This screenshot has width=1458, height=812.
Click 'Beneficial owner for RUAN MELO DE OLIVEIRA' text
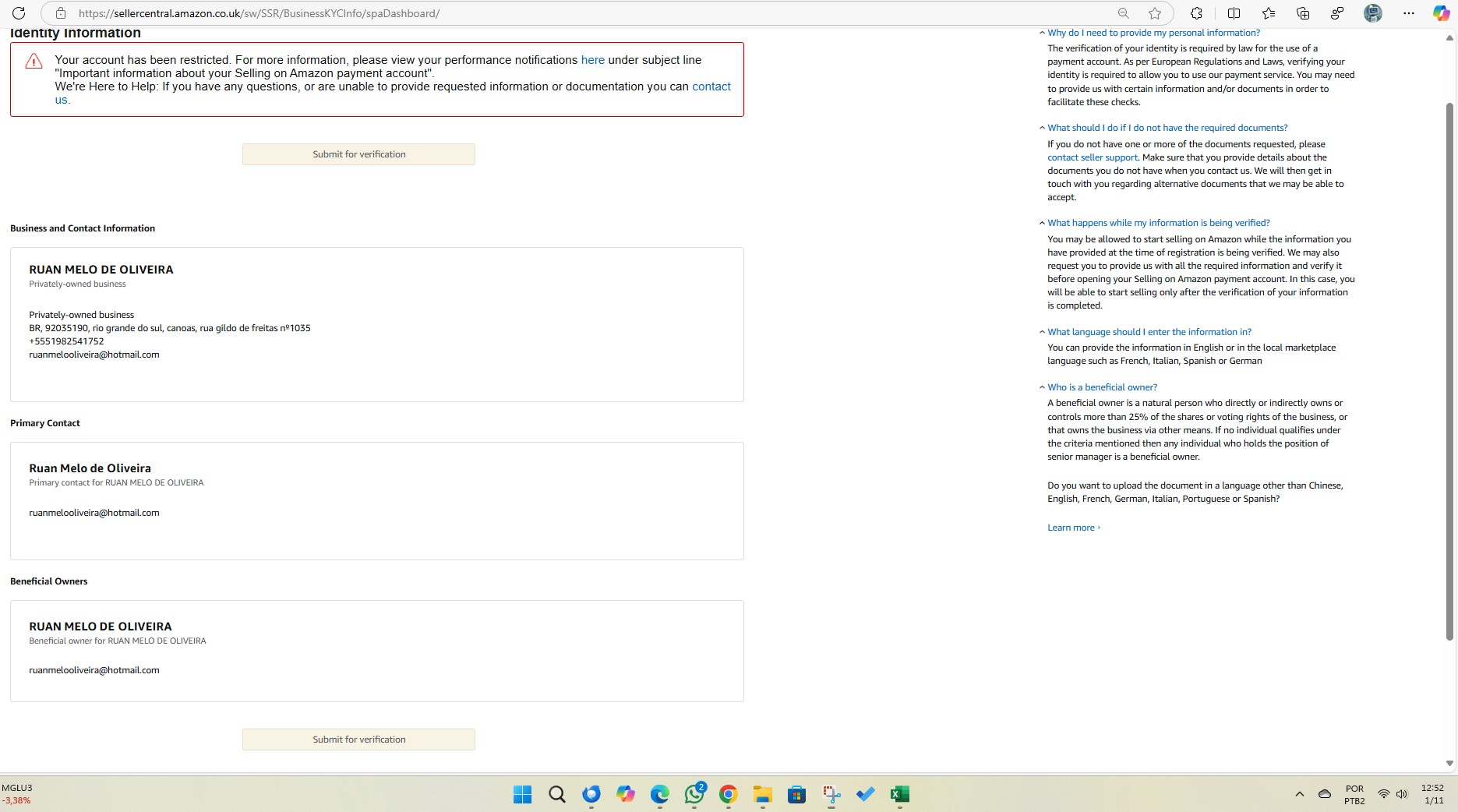(x=118, y=641)
